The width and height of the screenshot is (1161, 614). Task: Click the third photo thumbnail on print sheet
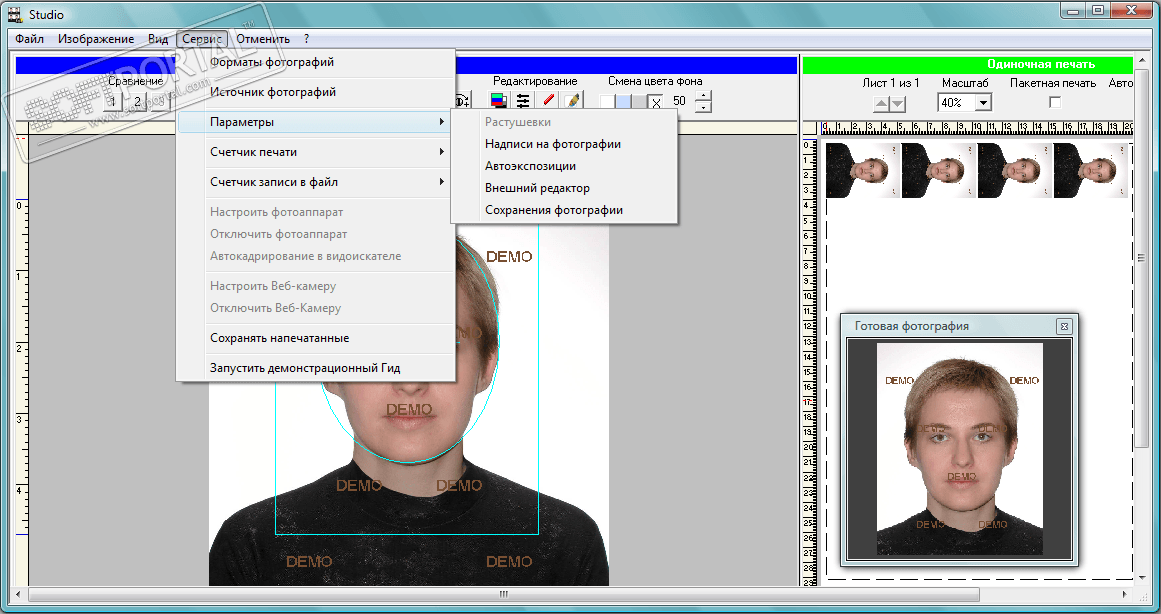(1015, 170)
